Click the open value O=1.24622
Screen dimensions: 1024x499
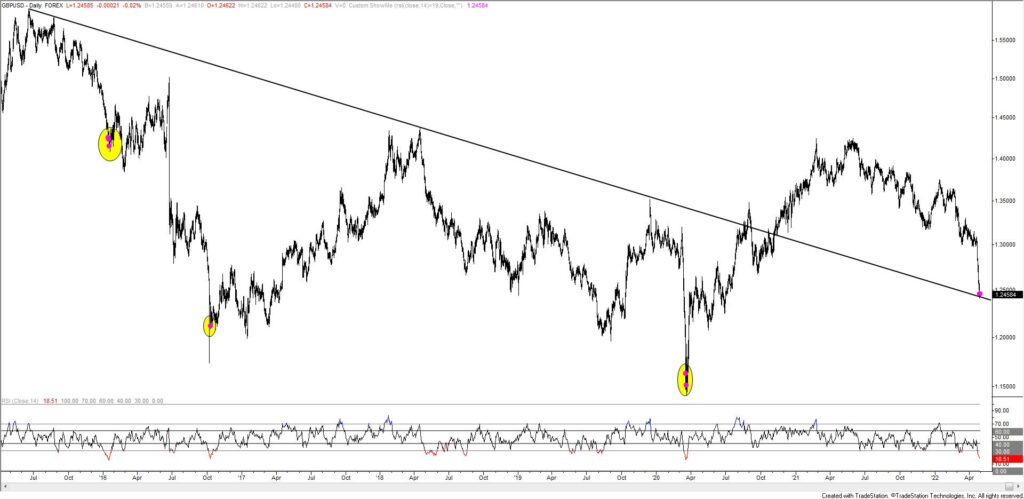[x=221, y=5]
